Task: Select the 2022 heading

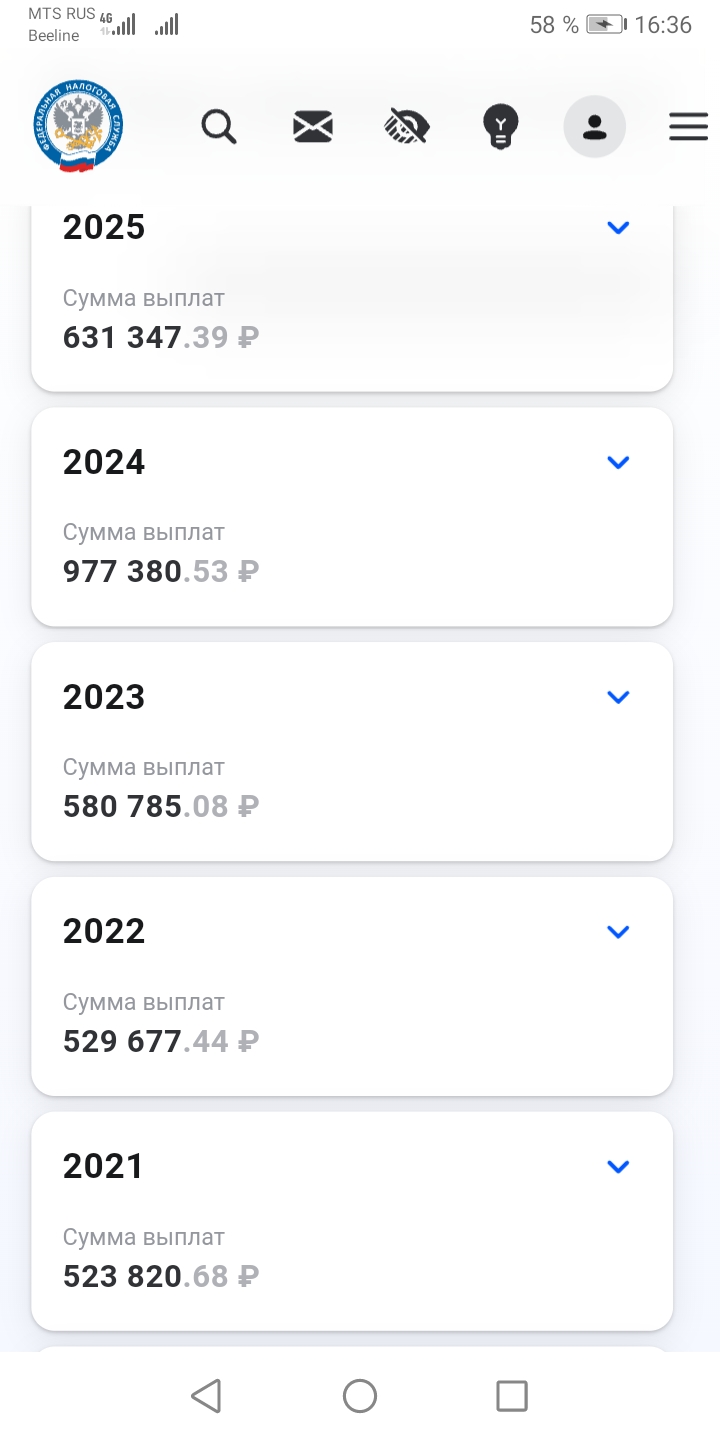Action: (x=104, y=932)
